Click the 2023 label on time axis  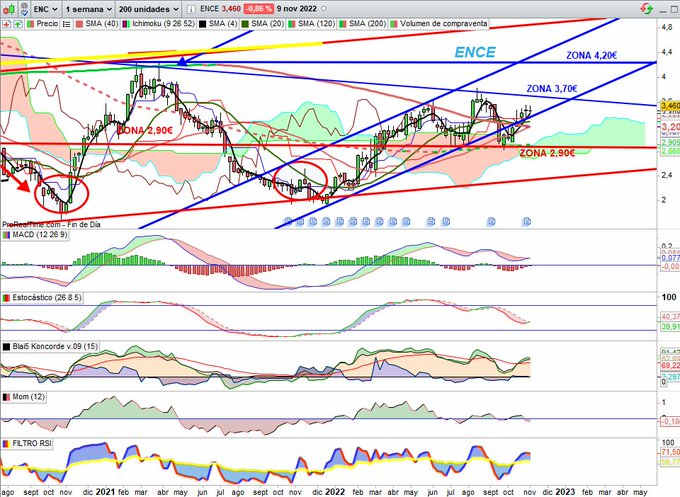point(565,492)
